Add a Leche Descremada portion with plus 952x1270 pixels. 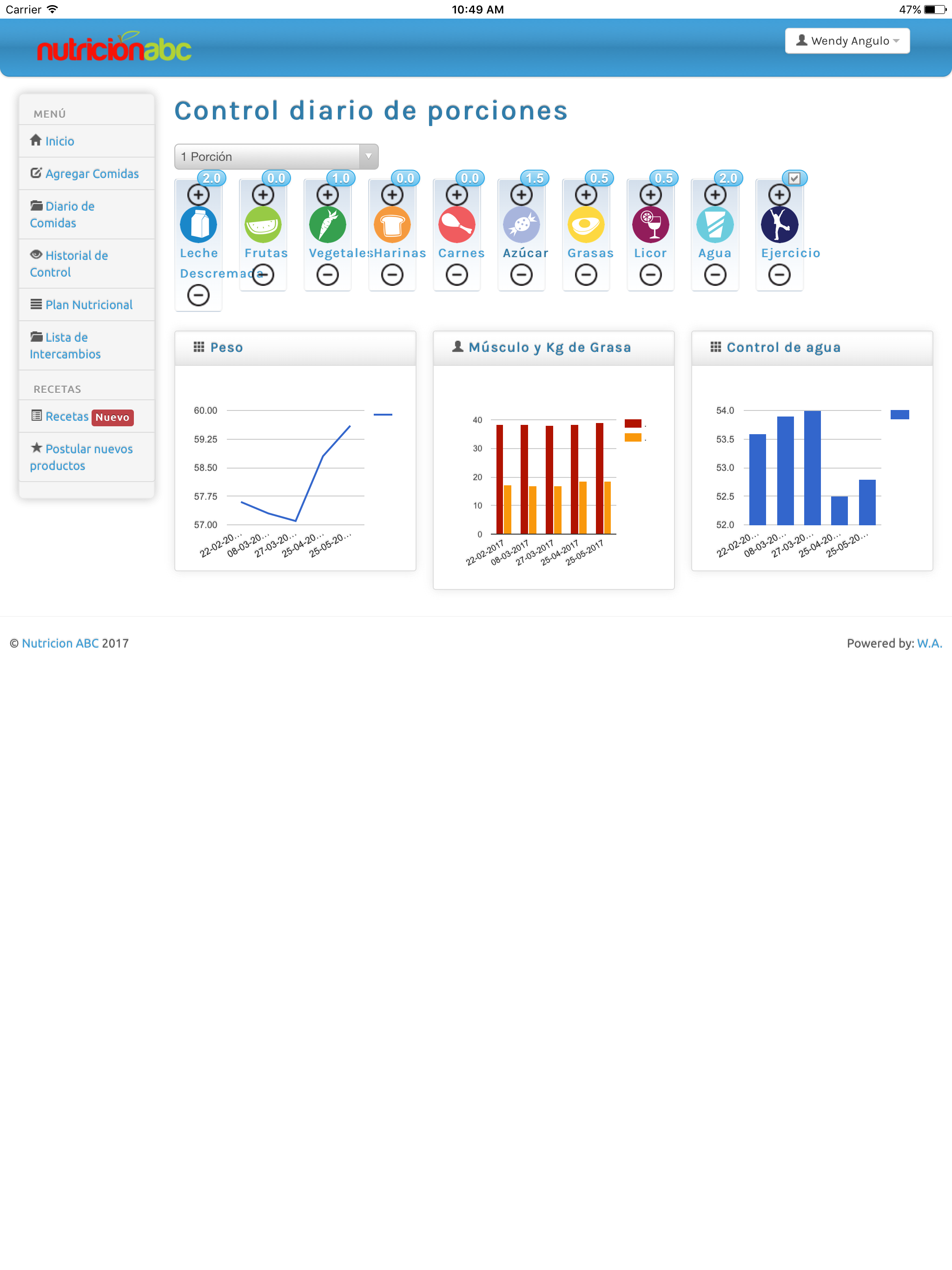(x=198, y=195)
